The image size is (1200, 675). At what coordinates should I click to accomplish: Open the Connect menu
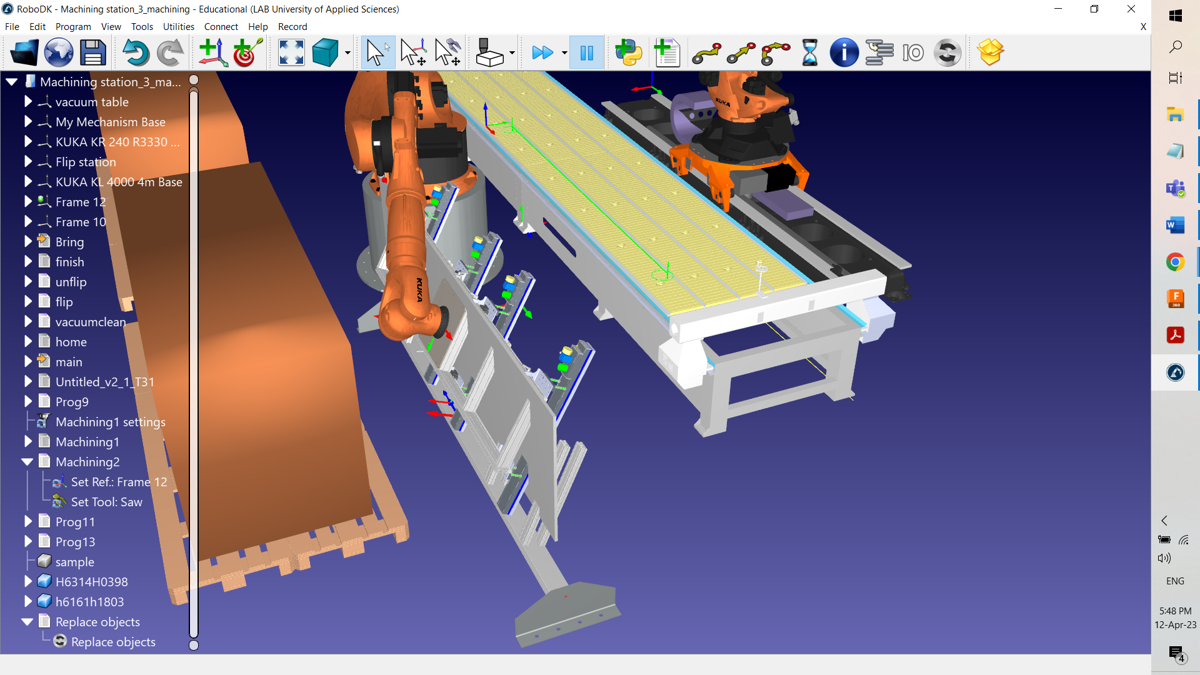221,27
